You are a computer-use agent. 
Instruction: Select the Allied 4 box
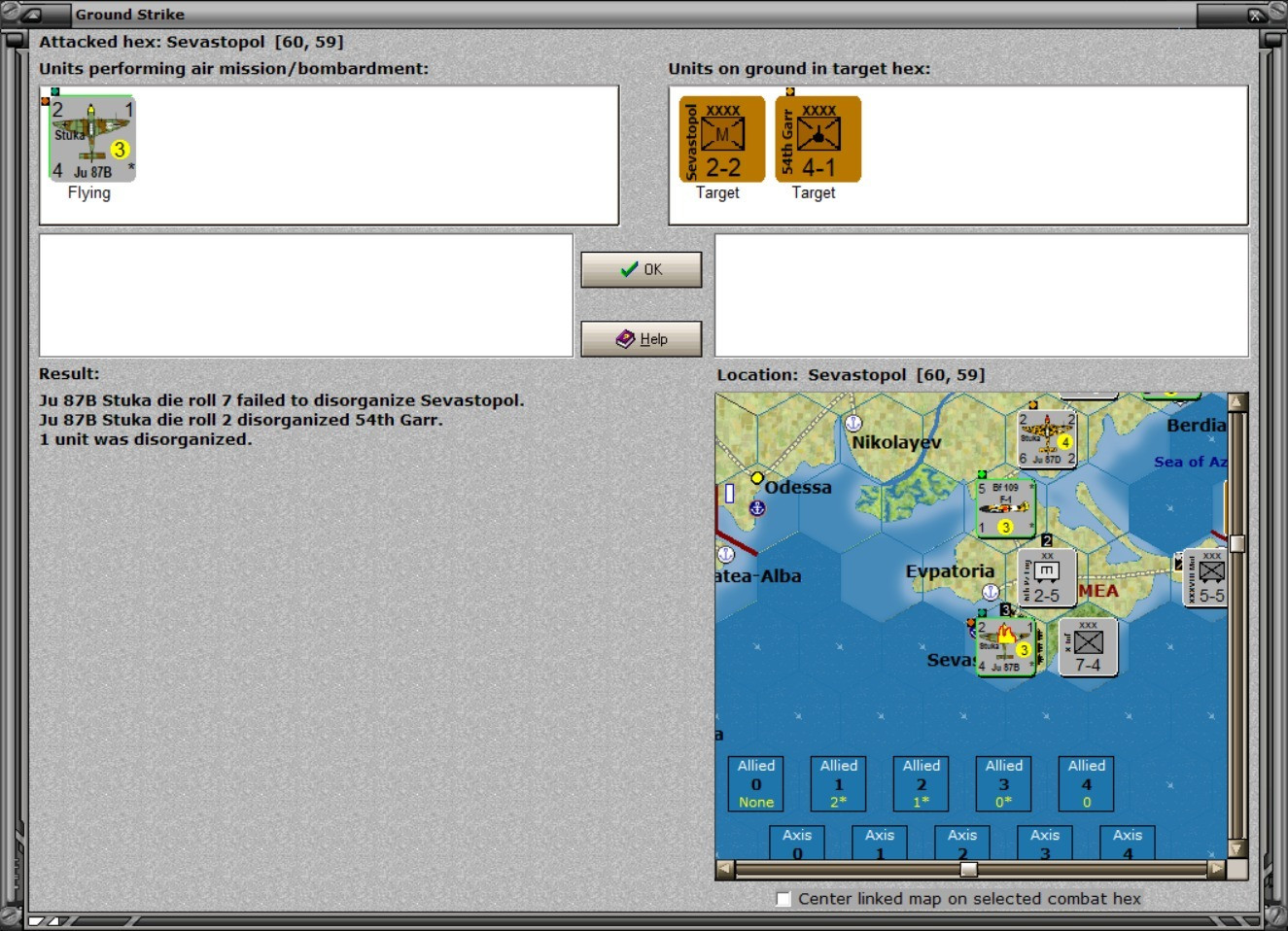point(1086,783)
